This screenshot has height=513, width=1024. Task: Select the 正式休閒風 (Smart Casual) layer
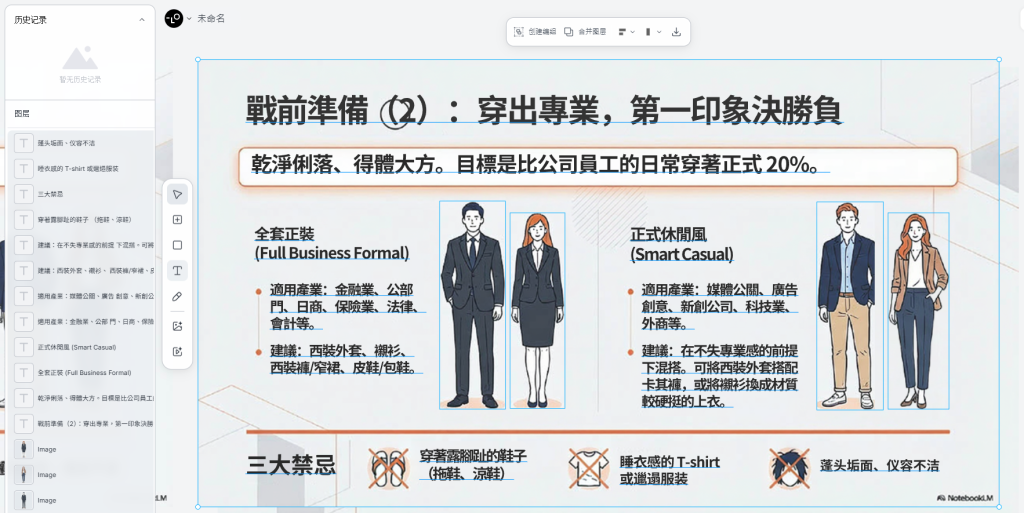(82, 347)
